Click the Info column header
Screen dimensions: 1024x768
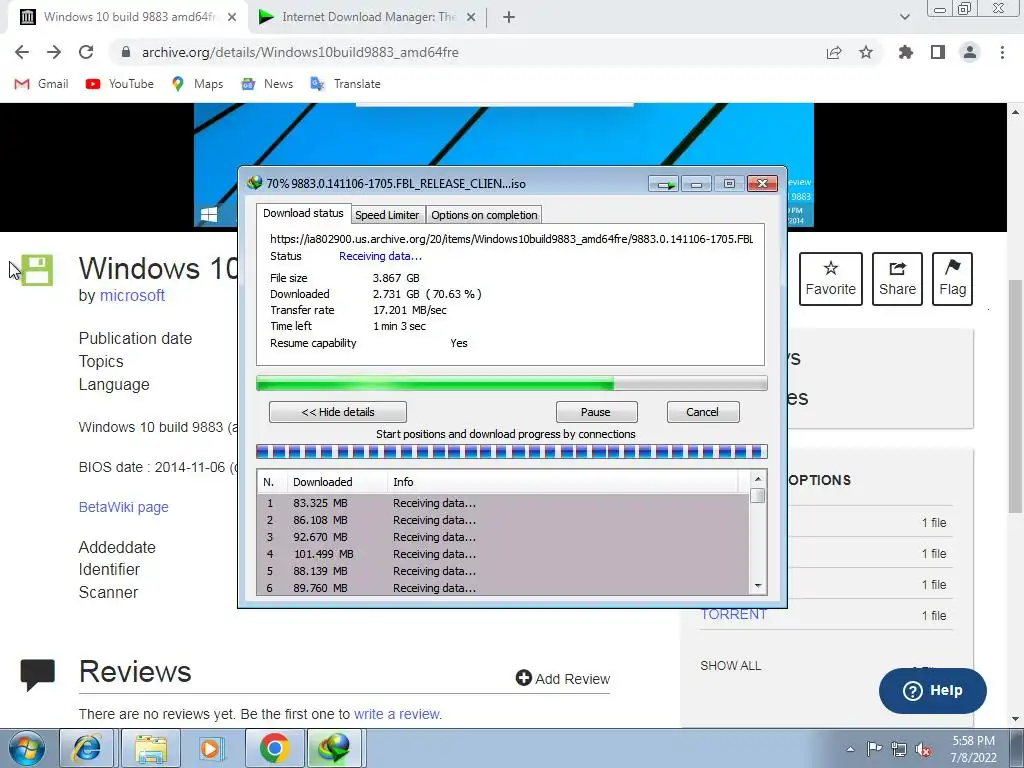pyautogui.click(x=563, y=482)
